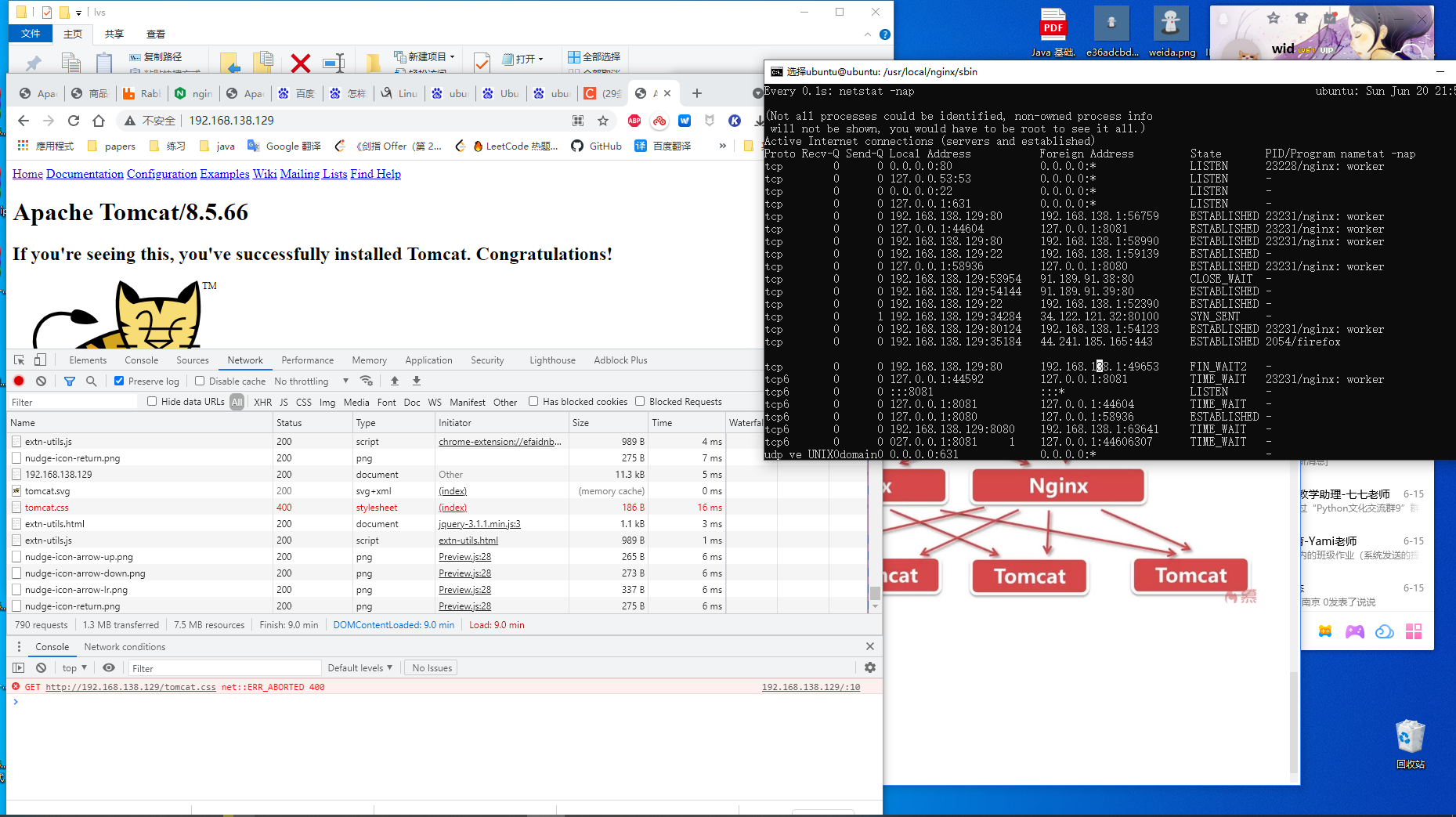
Task: Open the Explorer quick access toolbar dropdown
Action: point(78,13)
